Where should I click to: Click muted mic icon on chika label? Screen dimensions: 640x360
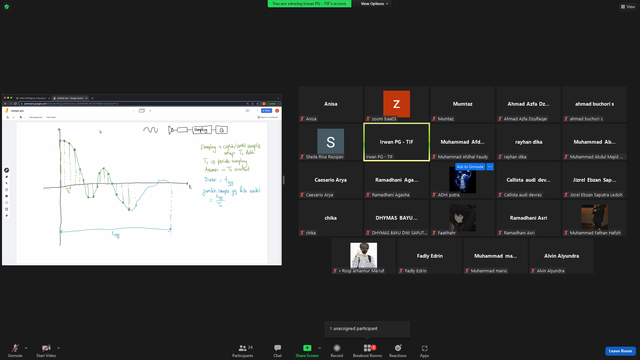[x=302, y=233]
